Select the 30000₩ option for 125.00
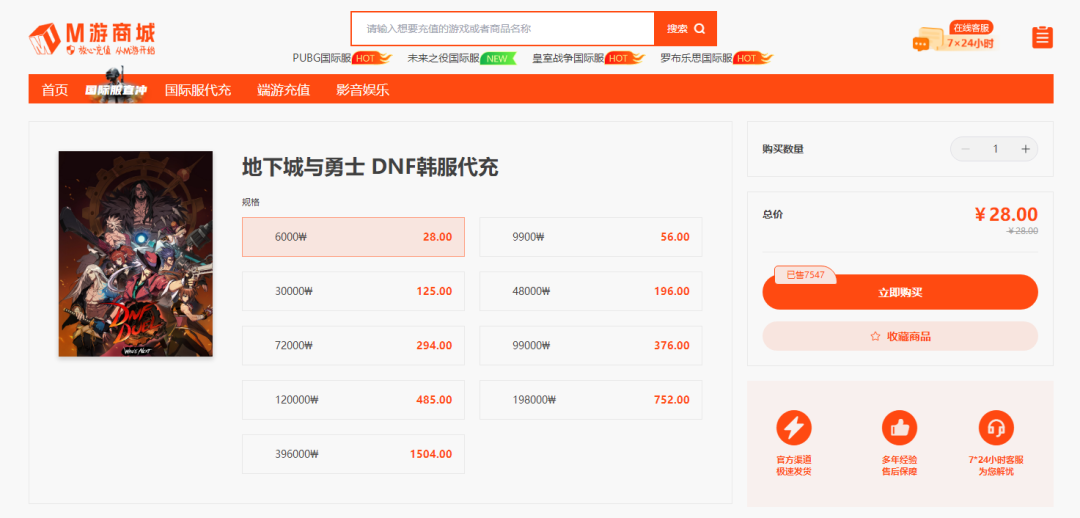 (353, 291)
